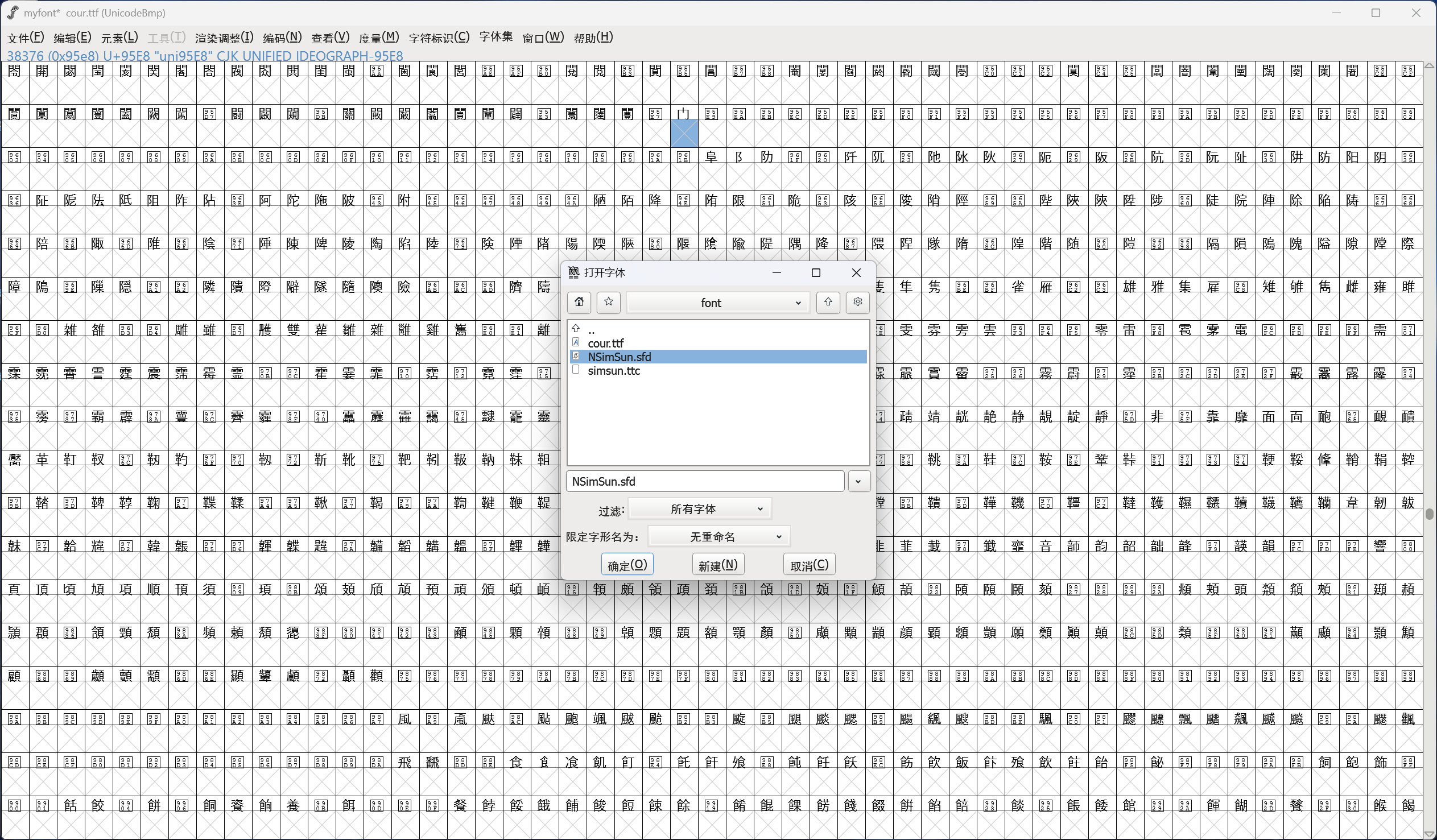Open the file dialog gear settings
Screen dimensions: 1437x840
tap(858, 302)
